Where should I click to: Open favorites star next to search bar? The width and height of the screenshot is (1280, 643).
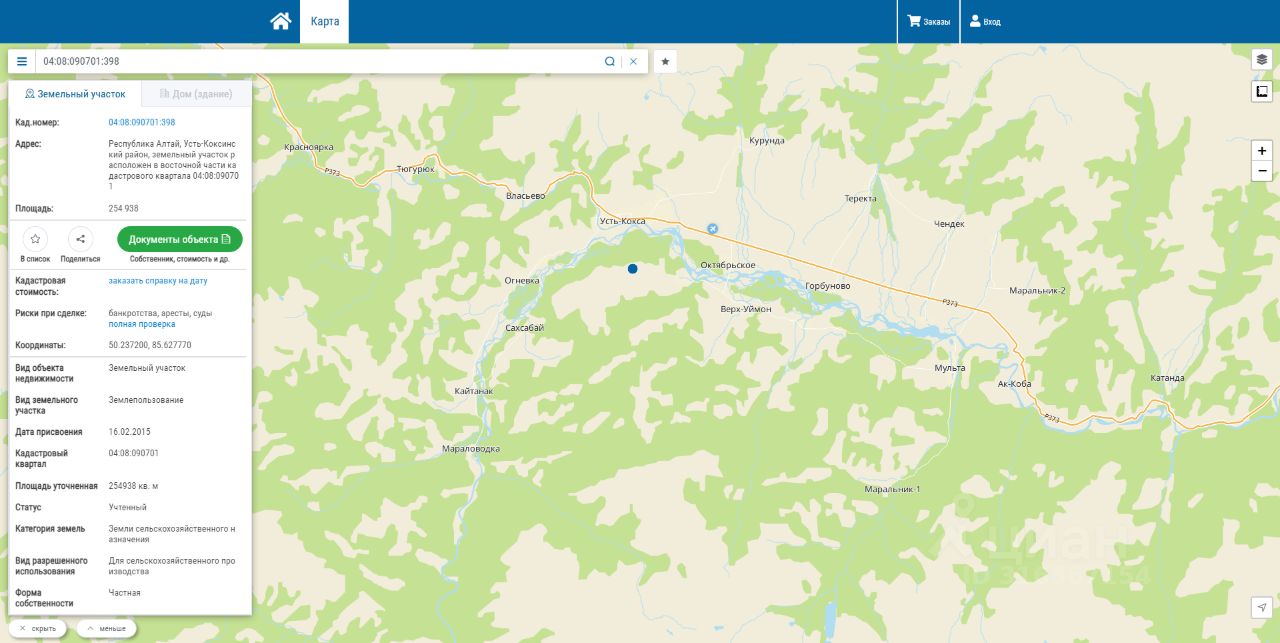pyautogui.click(x=665, y=61)
